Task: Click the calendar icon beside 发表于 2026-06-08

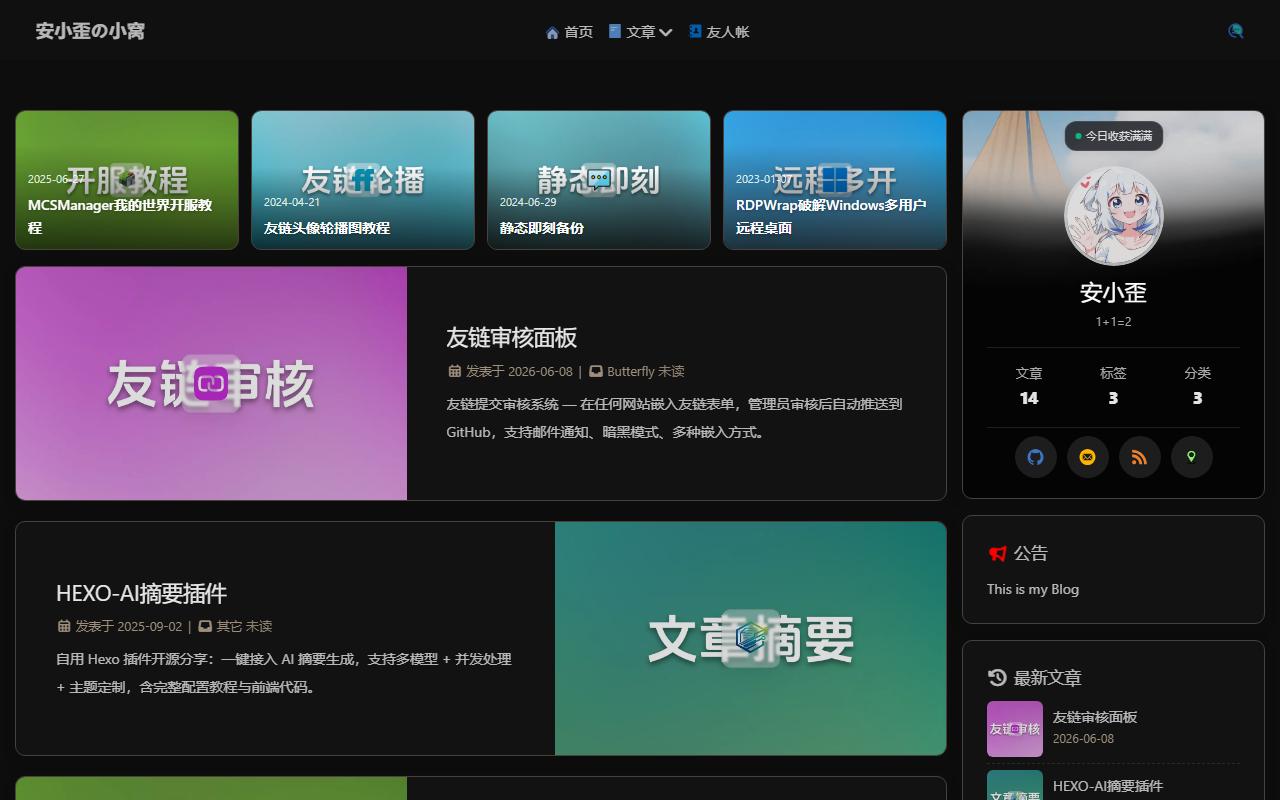Action: [x=454, y=371]
